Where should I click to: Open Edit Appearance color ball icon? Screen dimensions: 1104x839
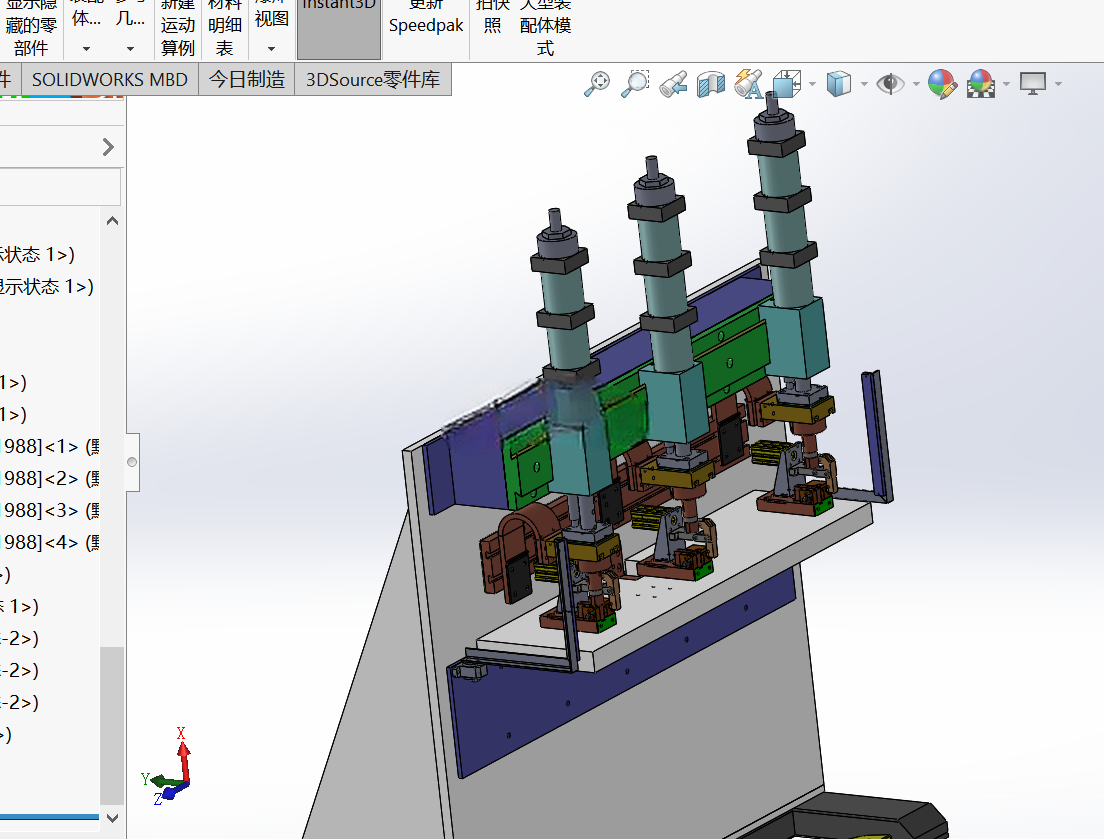coord(942,84)
